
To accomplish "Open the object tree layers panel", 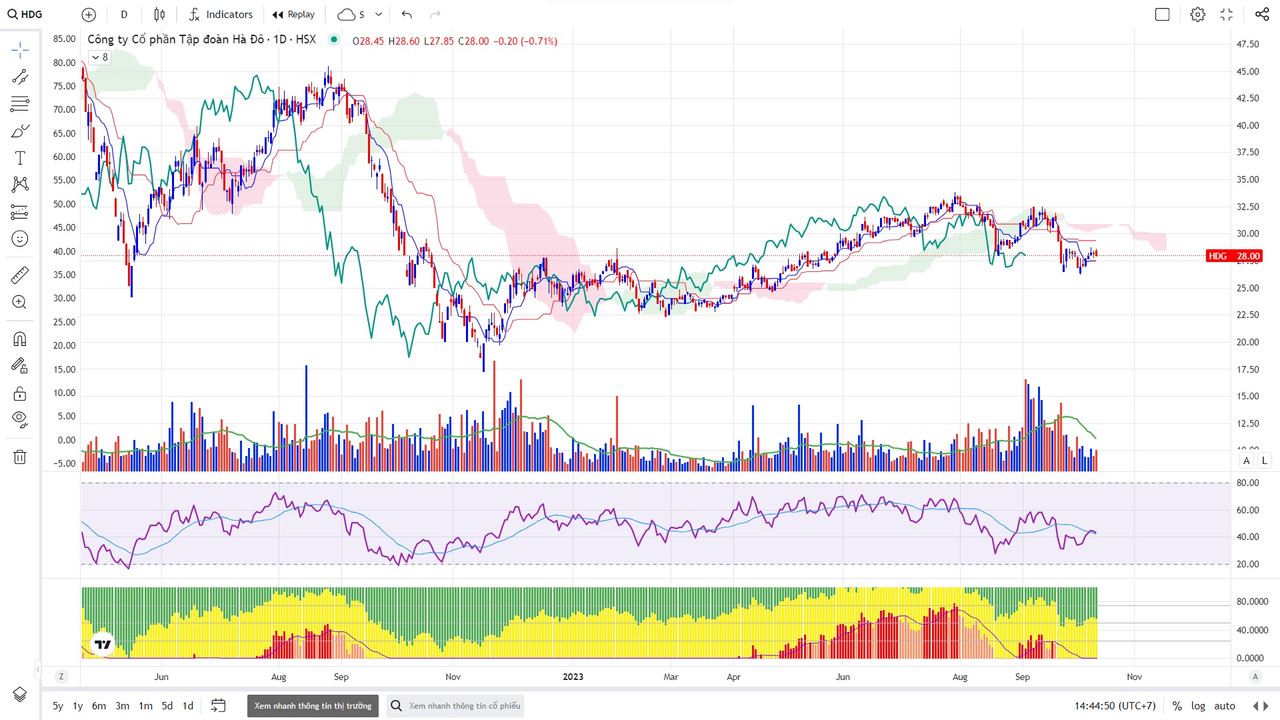I will point(20,694).
